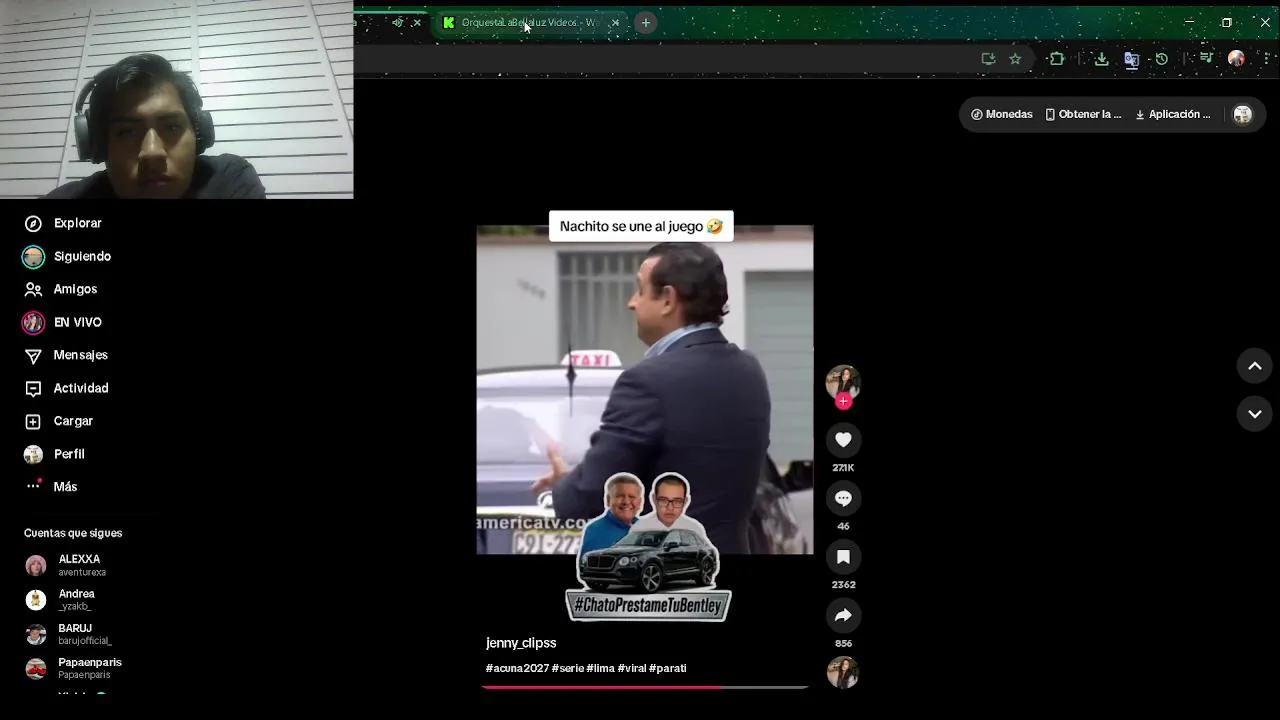Open media controls playlist icon
Image resolution: width=1280 pixels, height=720 pixels.
point(1206,59)
